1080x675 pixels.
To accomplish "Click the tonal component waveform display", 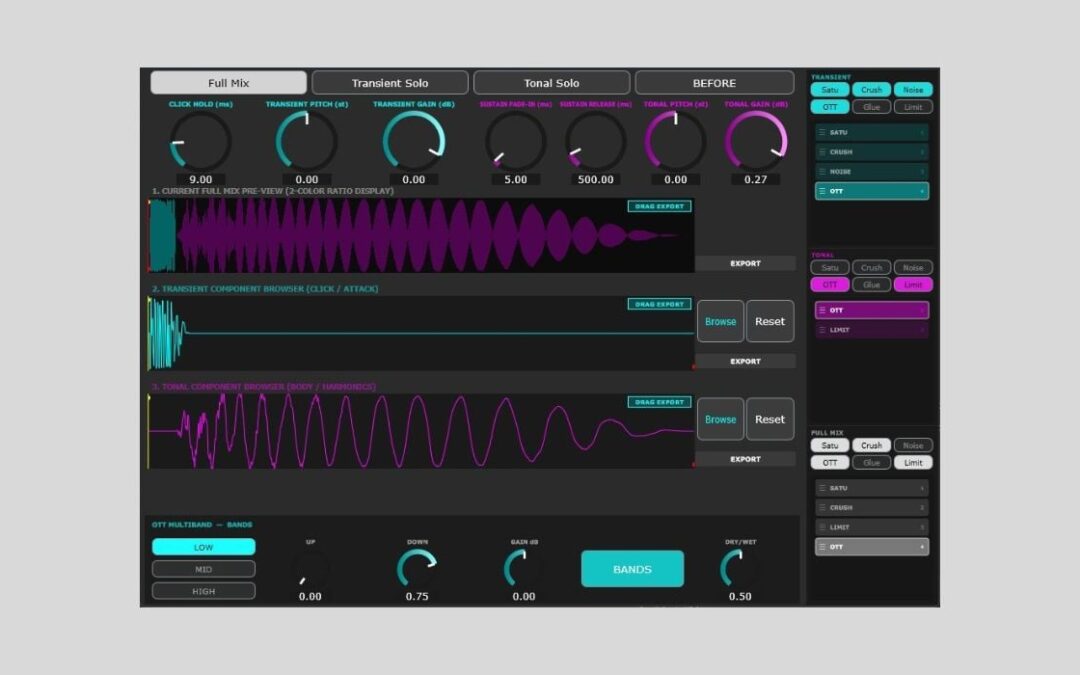I will click(421, 431).
